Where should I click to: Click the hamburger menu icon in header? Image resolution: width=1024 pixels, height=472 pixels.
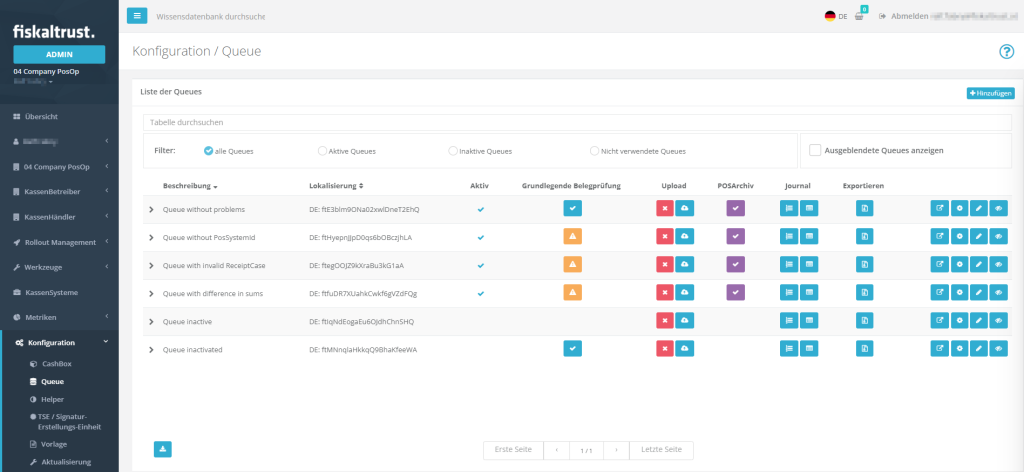137,16
